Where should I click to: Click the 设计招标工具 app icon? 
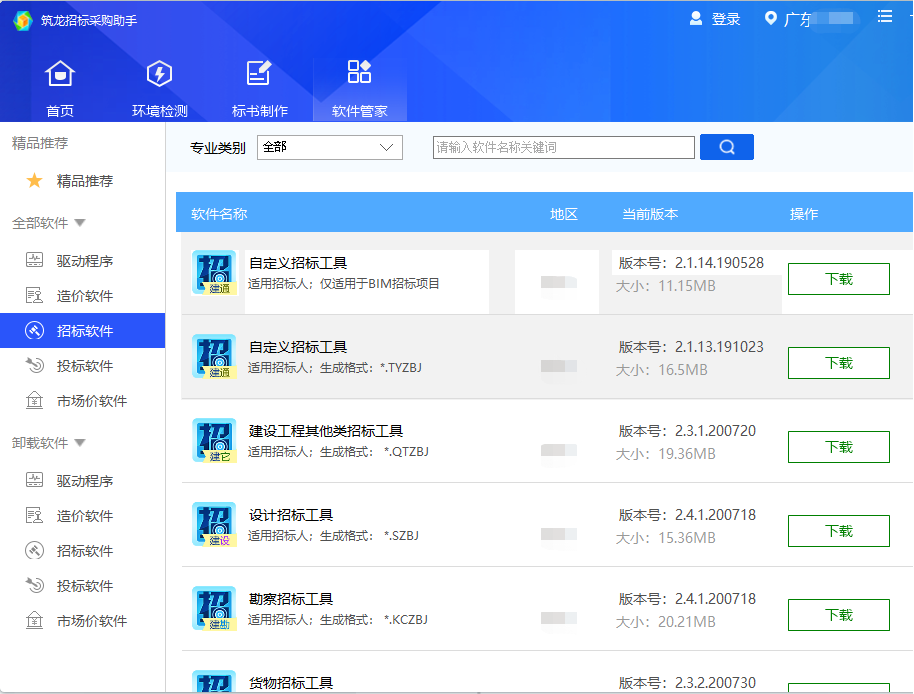tap(214, 524)
